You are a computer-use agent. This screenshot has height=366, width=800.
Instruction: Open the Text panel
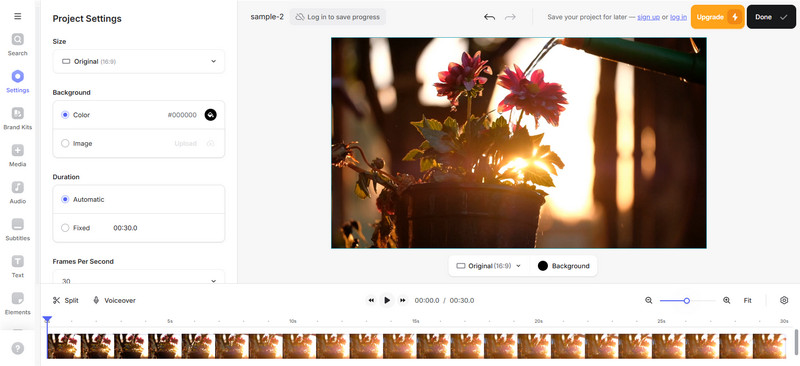point(17,266)
